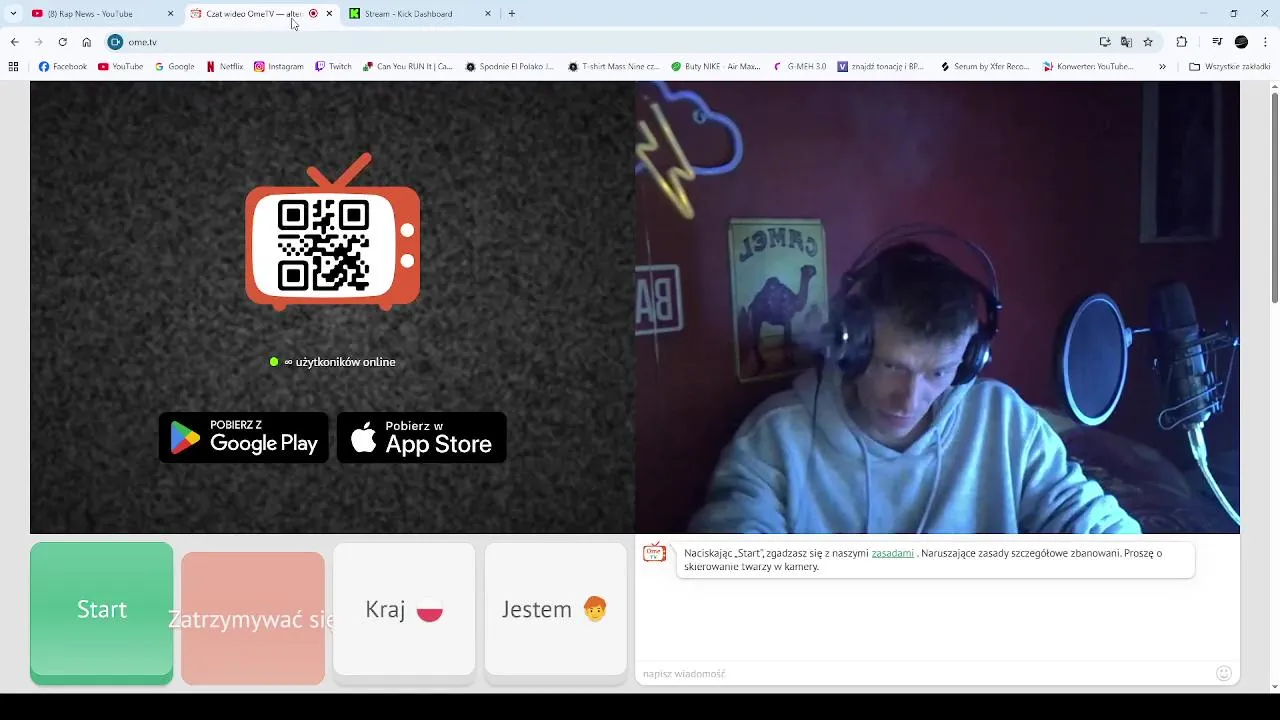The height and width of the screenshot is (720, 1280).
Task: Open the translate page icon
Action: 1126,42
